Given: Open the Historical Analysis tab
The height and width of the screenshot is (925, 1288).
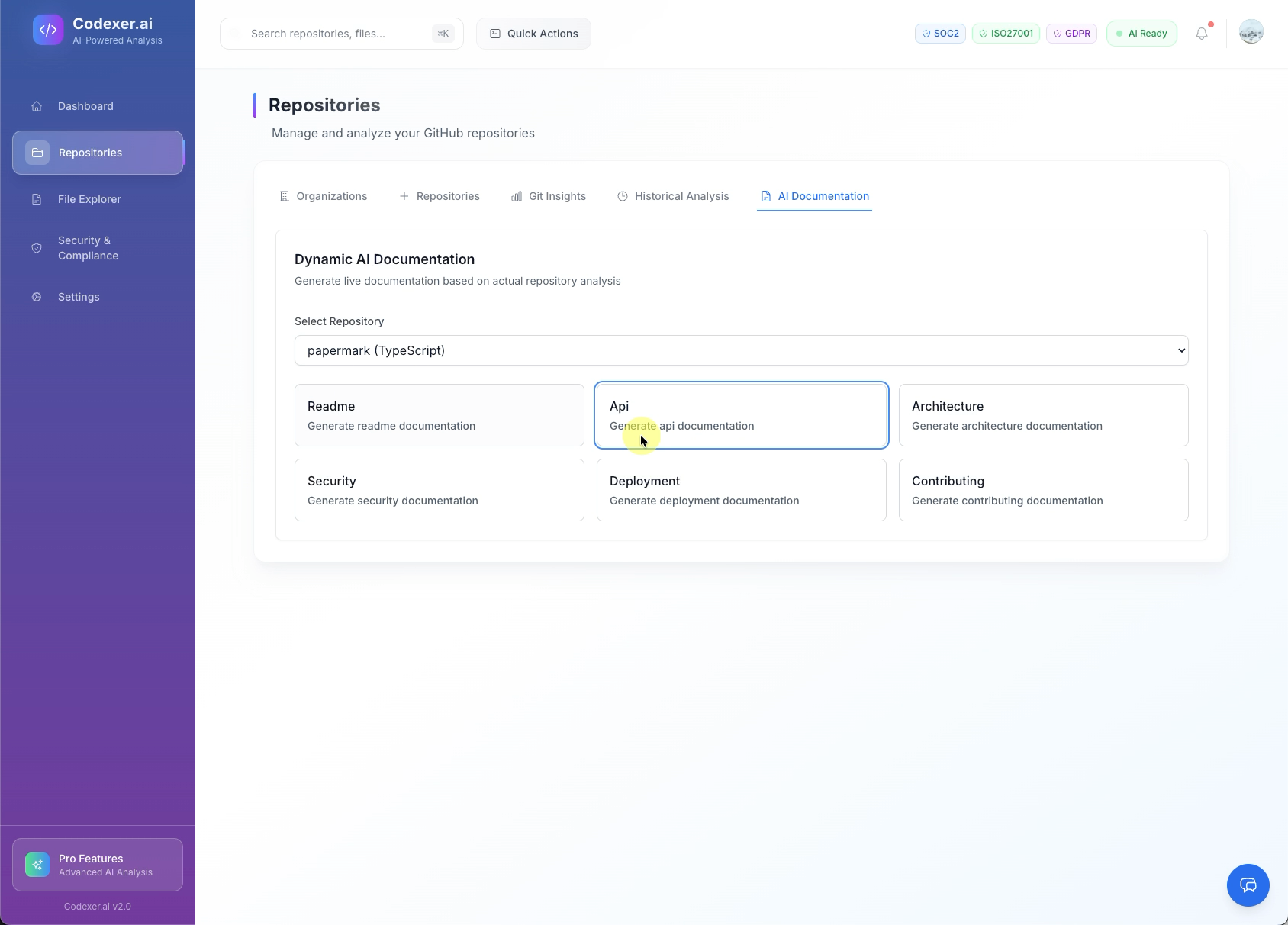Looking at the screenshot, I should click(673, 196).
